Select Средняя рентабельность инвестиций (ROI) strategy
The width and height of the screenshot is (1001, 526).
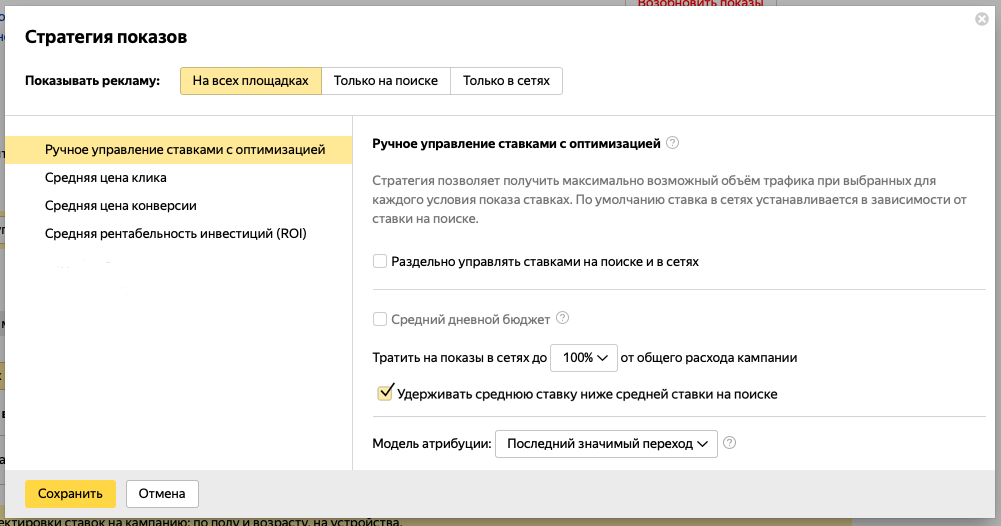pos(175,234)
